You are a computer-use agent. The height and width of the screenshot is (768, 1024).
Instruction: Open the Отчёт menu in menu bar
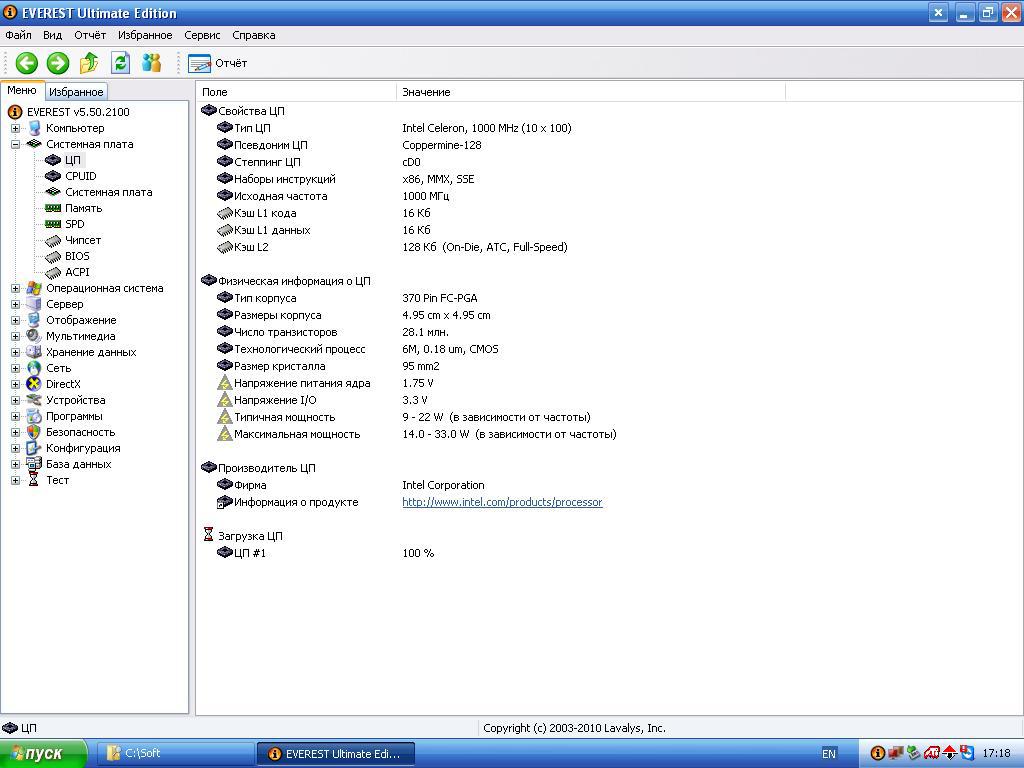coord(90,35)
